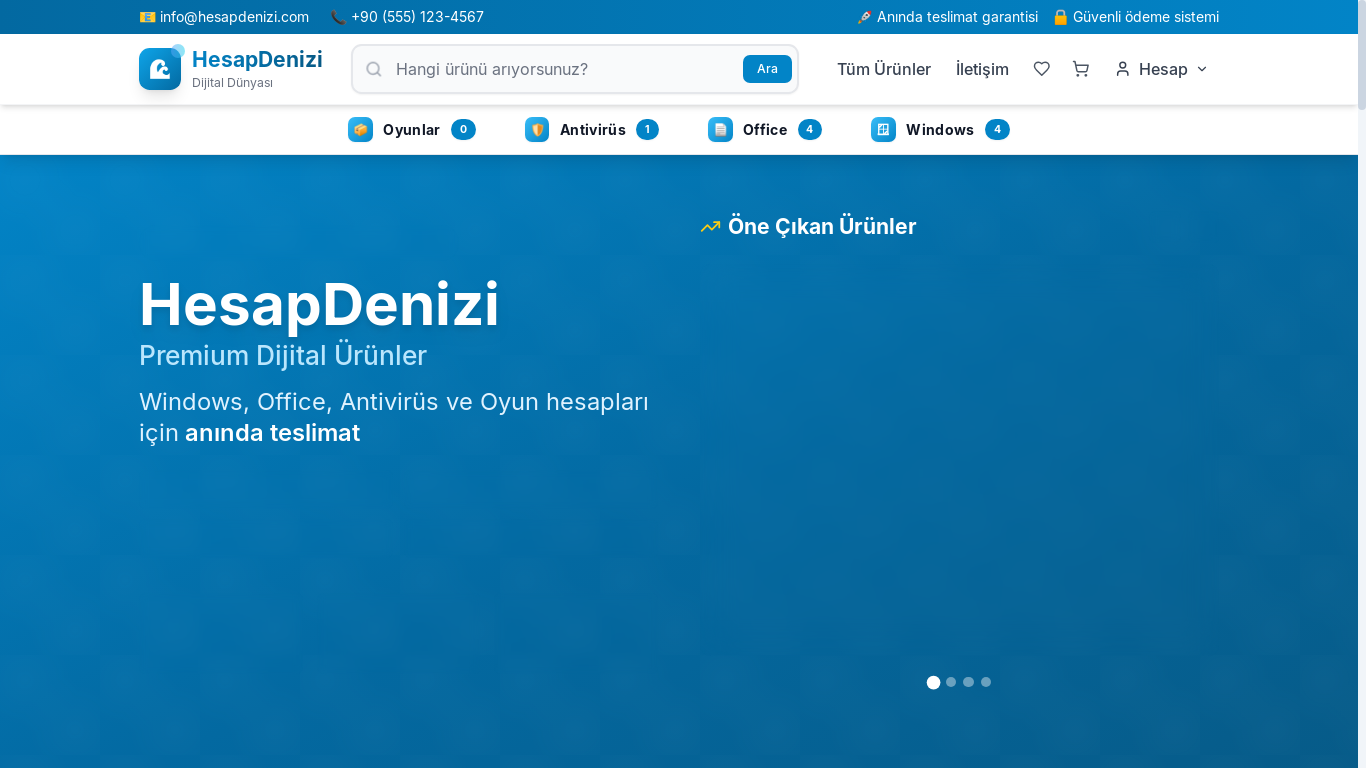Click the Oyunlar category box icon
Image resolution: width=1366 pixels, height=768 pixels.
pos(360,129)
